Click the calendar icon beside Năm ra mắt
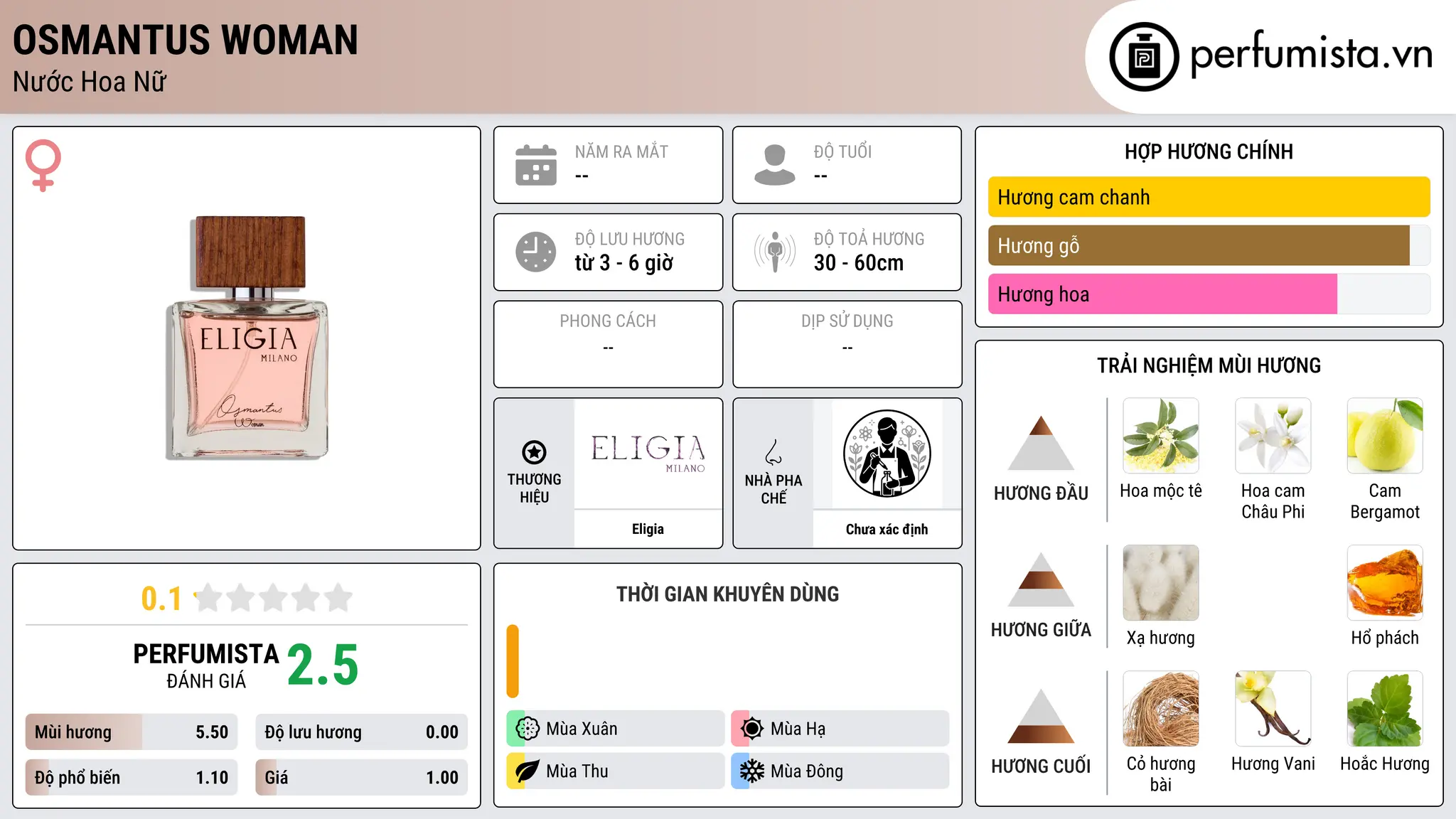This screenshot has width=1456, height=819. pyautogui.click(x=536, y=165)
